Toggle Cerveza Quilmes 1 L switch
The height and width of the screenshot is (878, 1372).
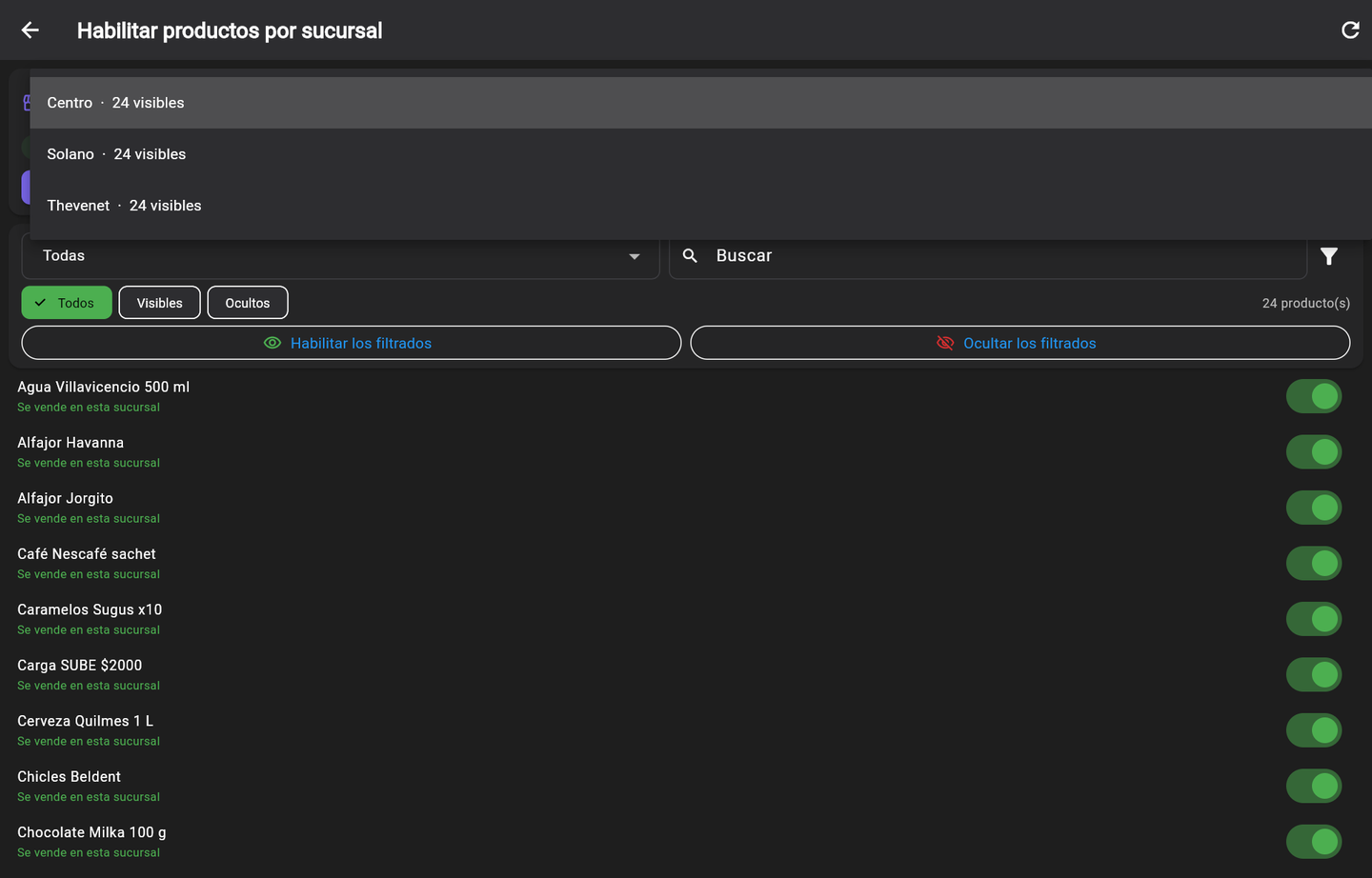point(1314,730)
